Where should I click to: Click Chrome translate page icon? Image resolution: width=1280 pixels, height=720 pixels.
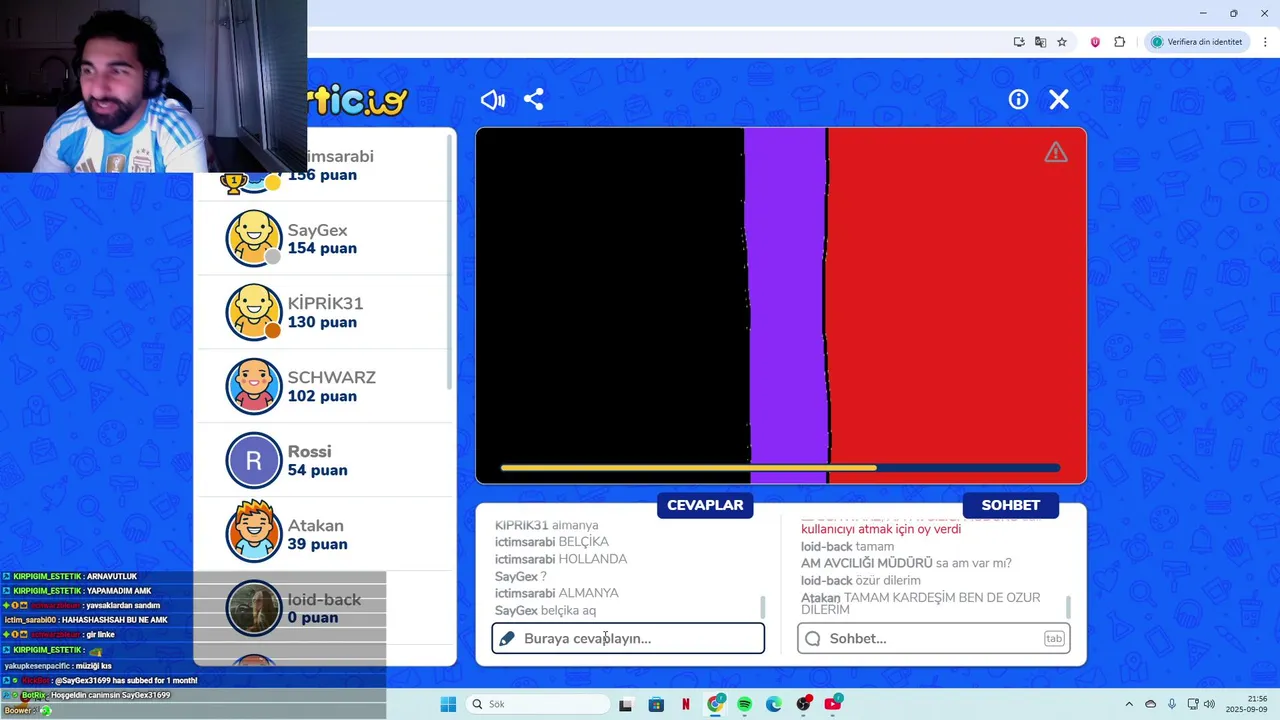[1040, 42]
